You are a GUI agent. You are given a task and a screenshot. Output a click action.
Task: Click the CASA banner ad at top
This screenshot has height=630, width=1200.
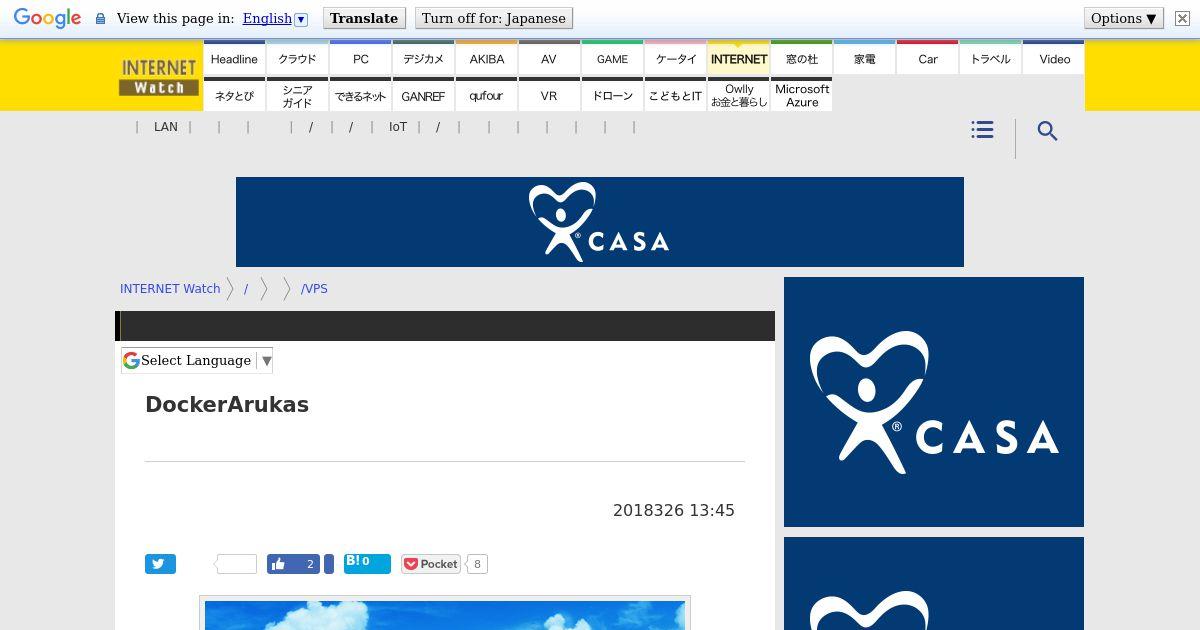(x=600, y=222)
